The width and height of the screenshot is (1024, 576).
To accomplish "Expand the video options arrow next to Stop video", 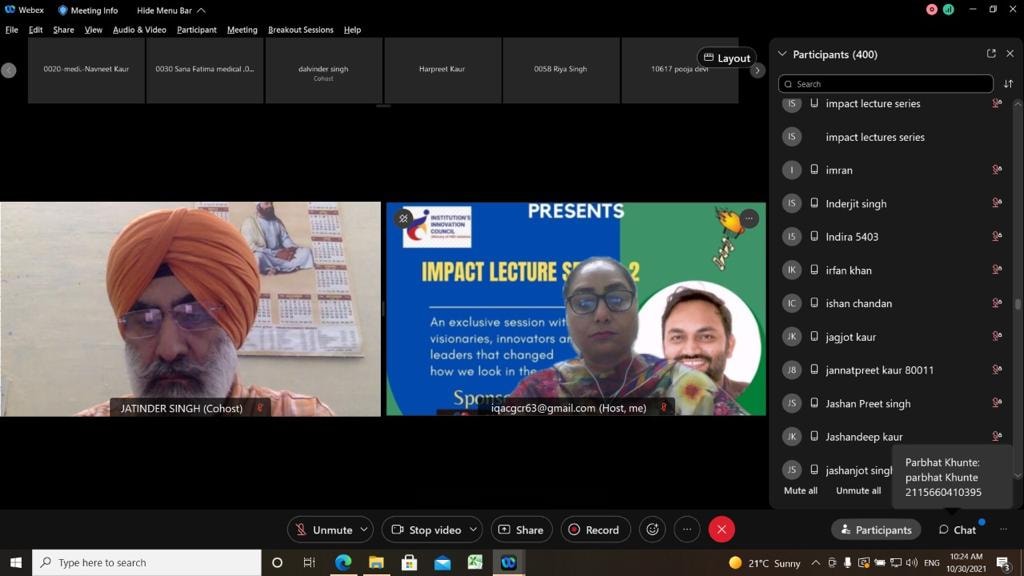I will tap(473, 530).
